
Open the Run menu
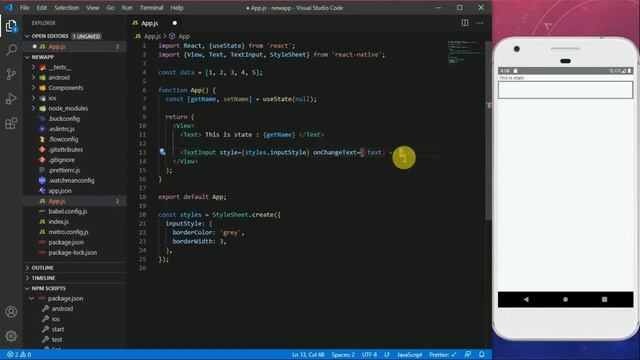[127, 8]
